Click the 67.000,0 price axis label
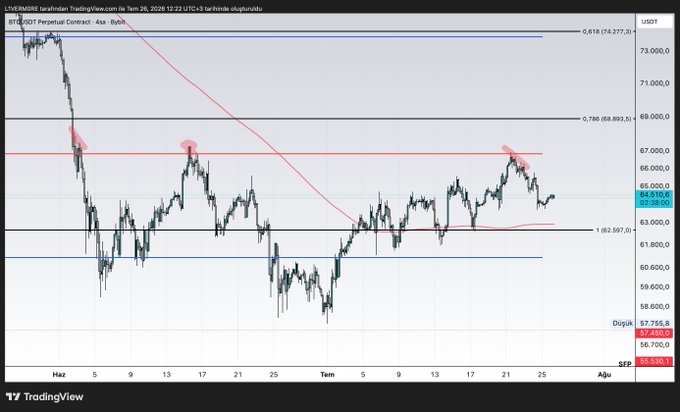The height and width of the screenshot is (412, 680). pos(654,150)
